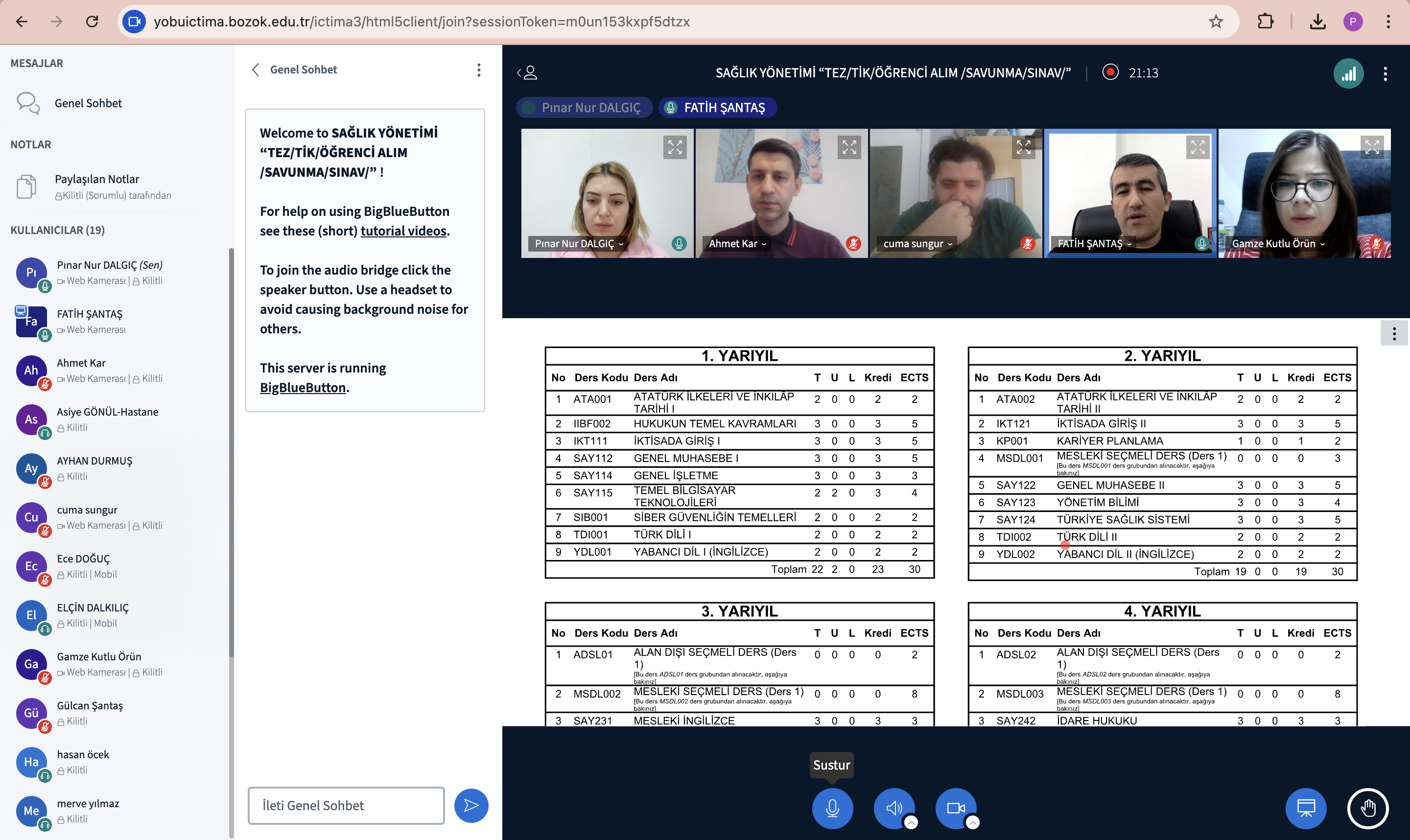Click the presentation screen icon button
Screen dimensions: 1410x840
coord(1305,808)
